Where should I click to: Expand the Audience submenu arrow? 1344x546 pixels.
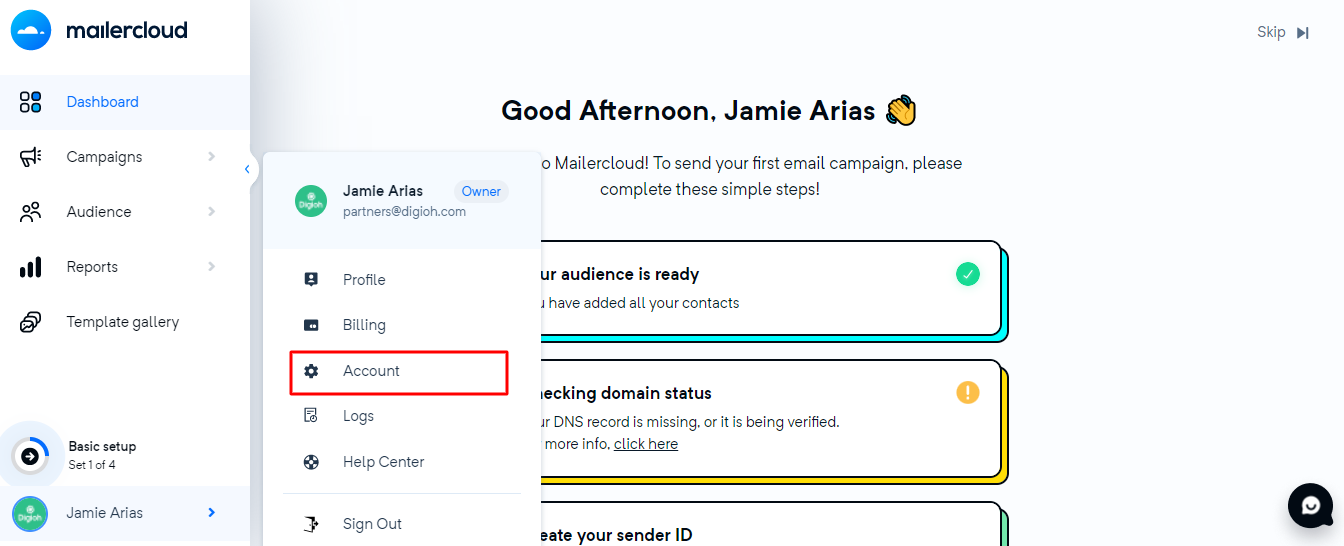(211, 212)
